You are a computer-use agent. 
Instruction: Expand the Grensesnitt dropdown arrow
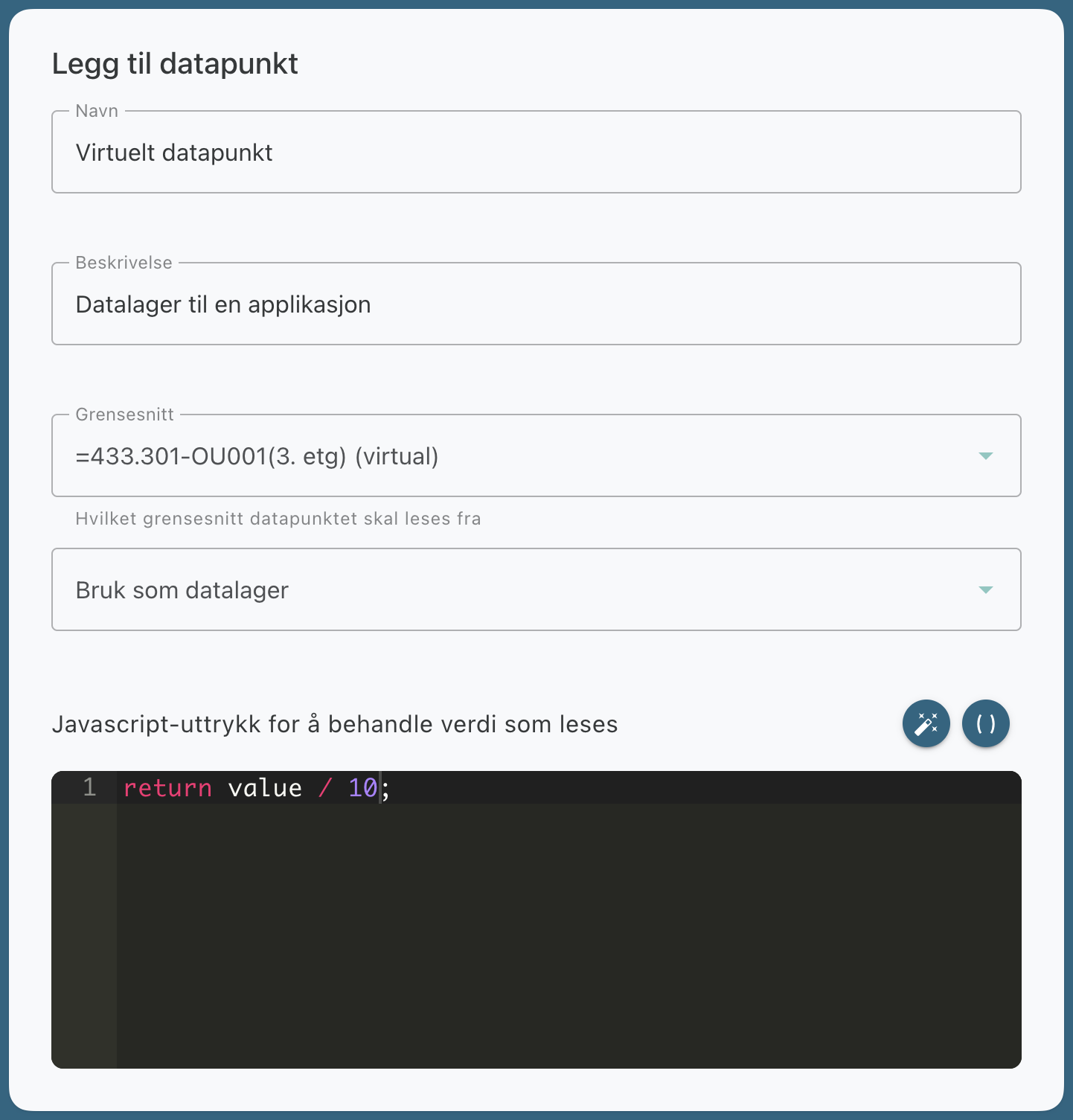(985, 456)
